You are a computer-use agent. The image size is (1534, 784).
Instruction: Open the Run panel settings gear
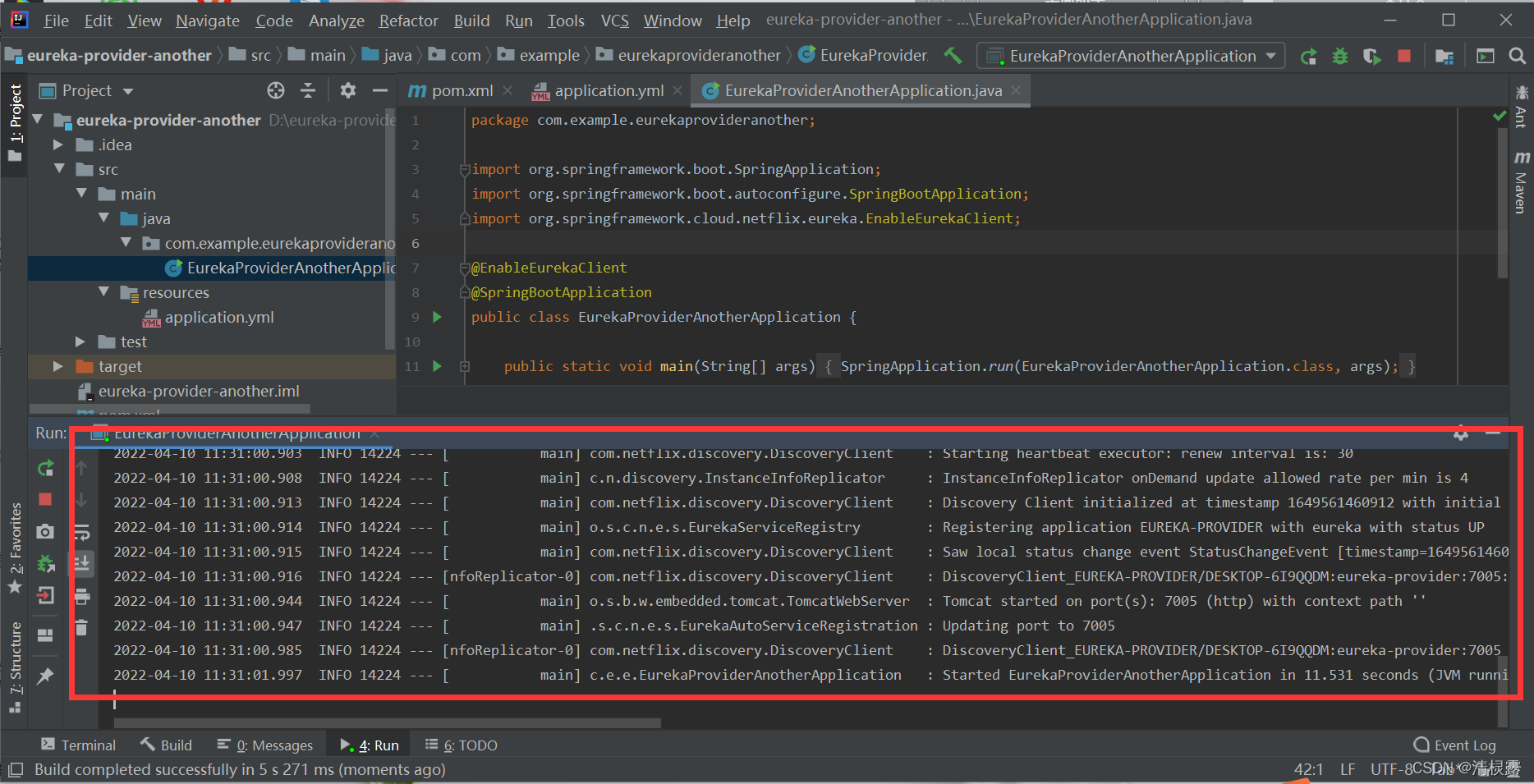(1461, 433)
